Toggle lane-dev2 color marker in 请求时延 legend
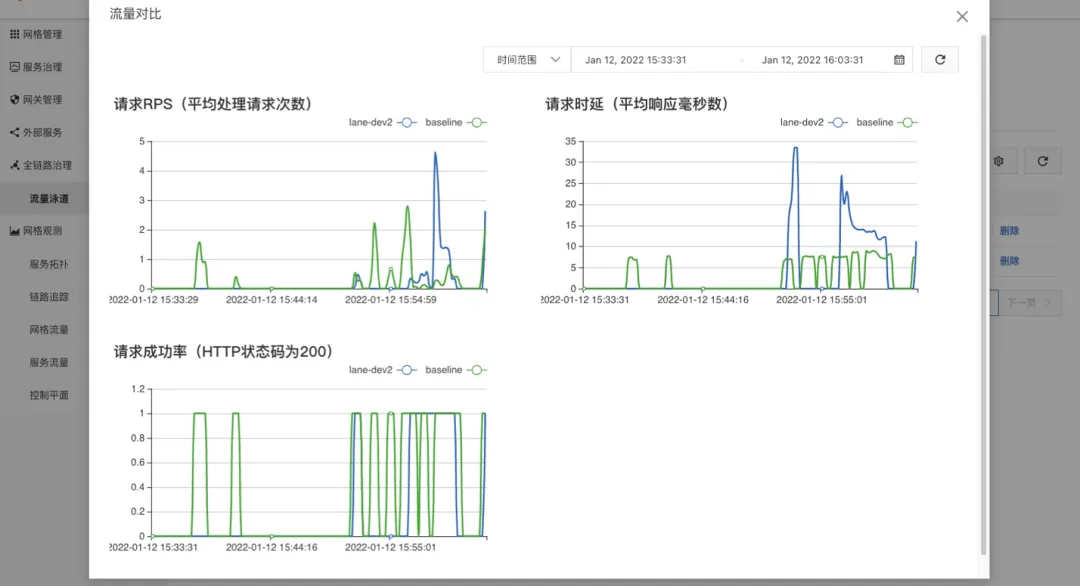Viewport: 1080px width, 586px height. pyautogui.click(x=838, y=123)
